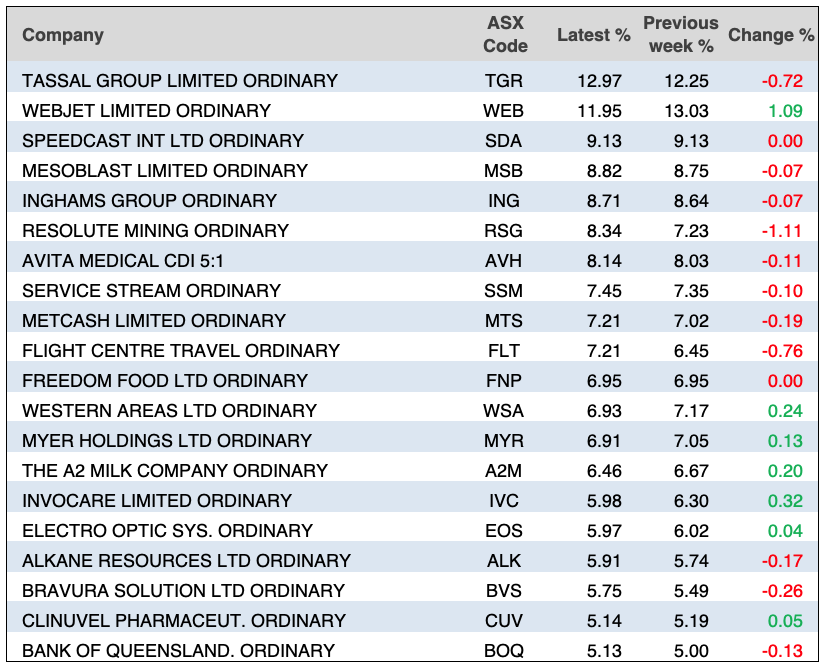
Task: Click CLINUVEL PHARMACEUT. ORDINARY company name
Action: [184, 621]
